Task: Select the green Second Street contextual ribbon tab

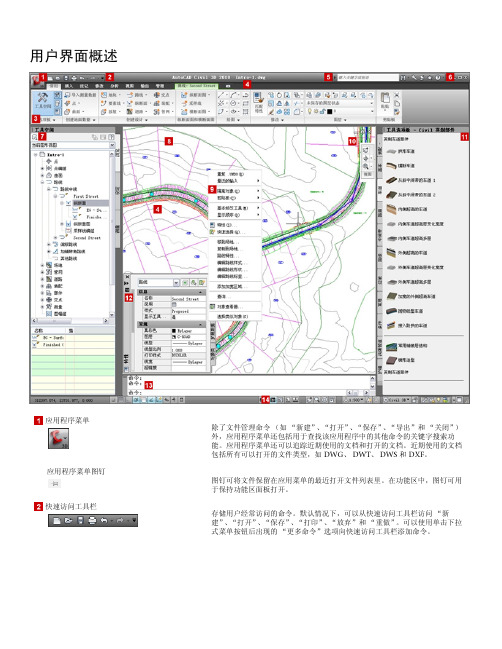Action: click(196, 86)
